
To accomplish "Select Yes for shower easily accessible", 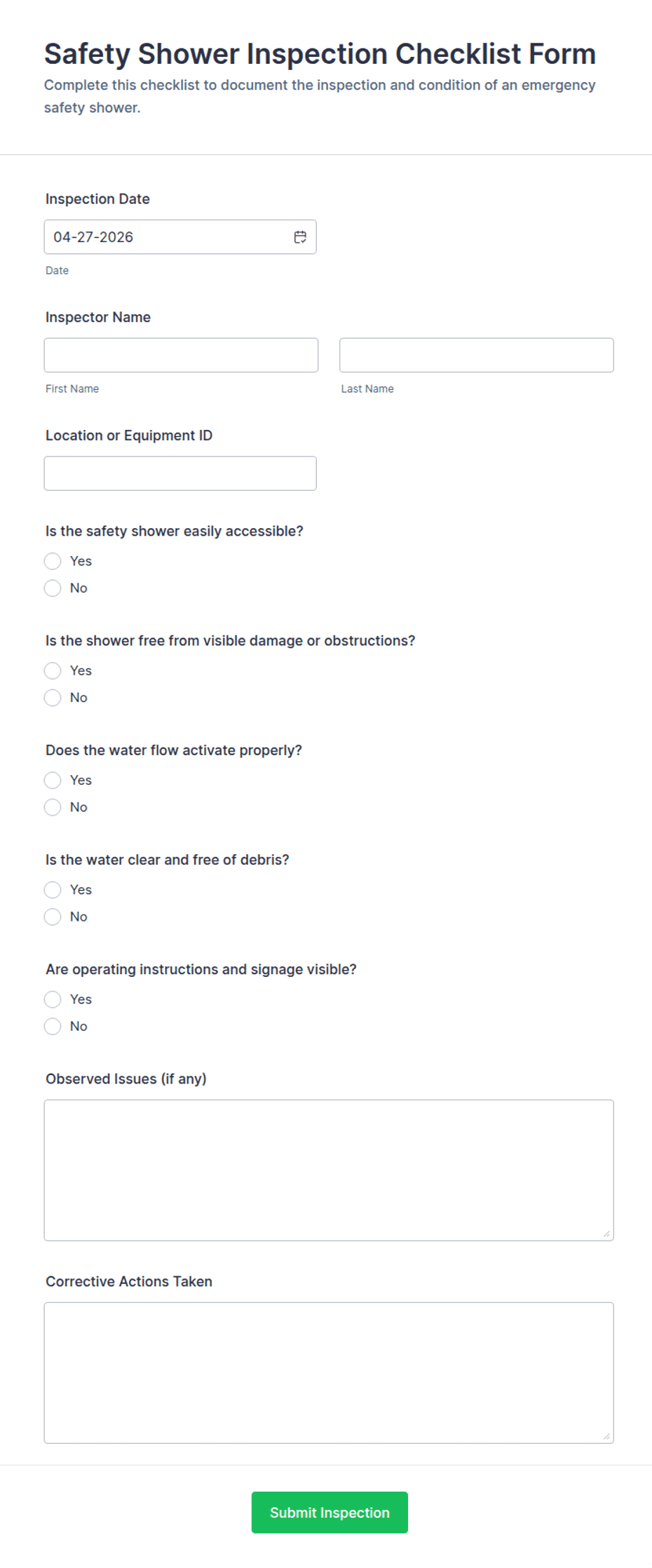I will (53, 561).
